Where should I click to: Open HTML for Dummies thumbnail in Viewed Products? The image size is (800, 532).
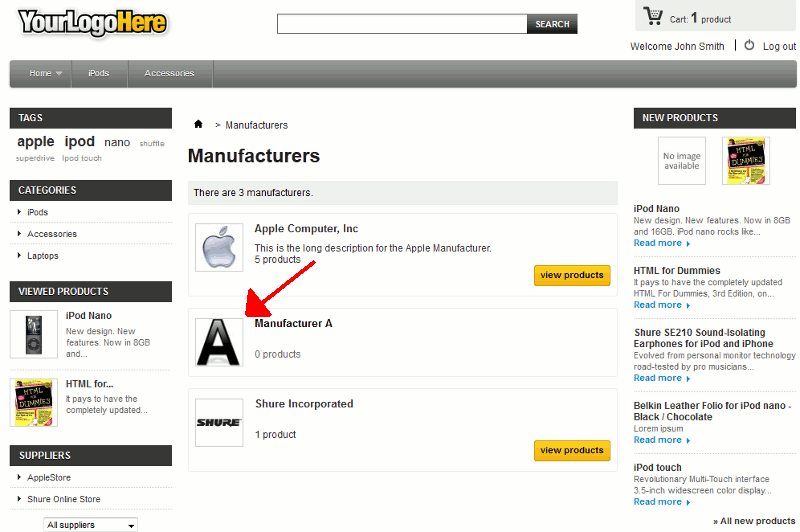tap(34, 402)
